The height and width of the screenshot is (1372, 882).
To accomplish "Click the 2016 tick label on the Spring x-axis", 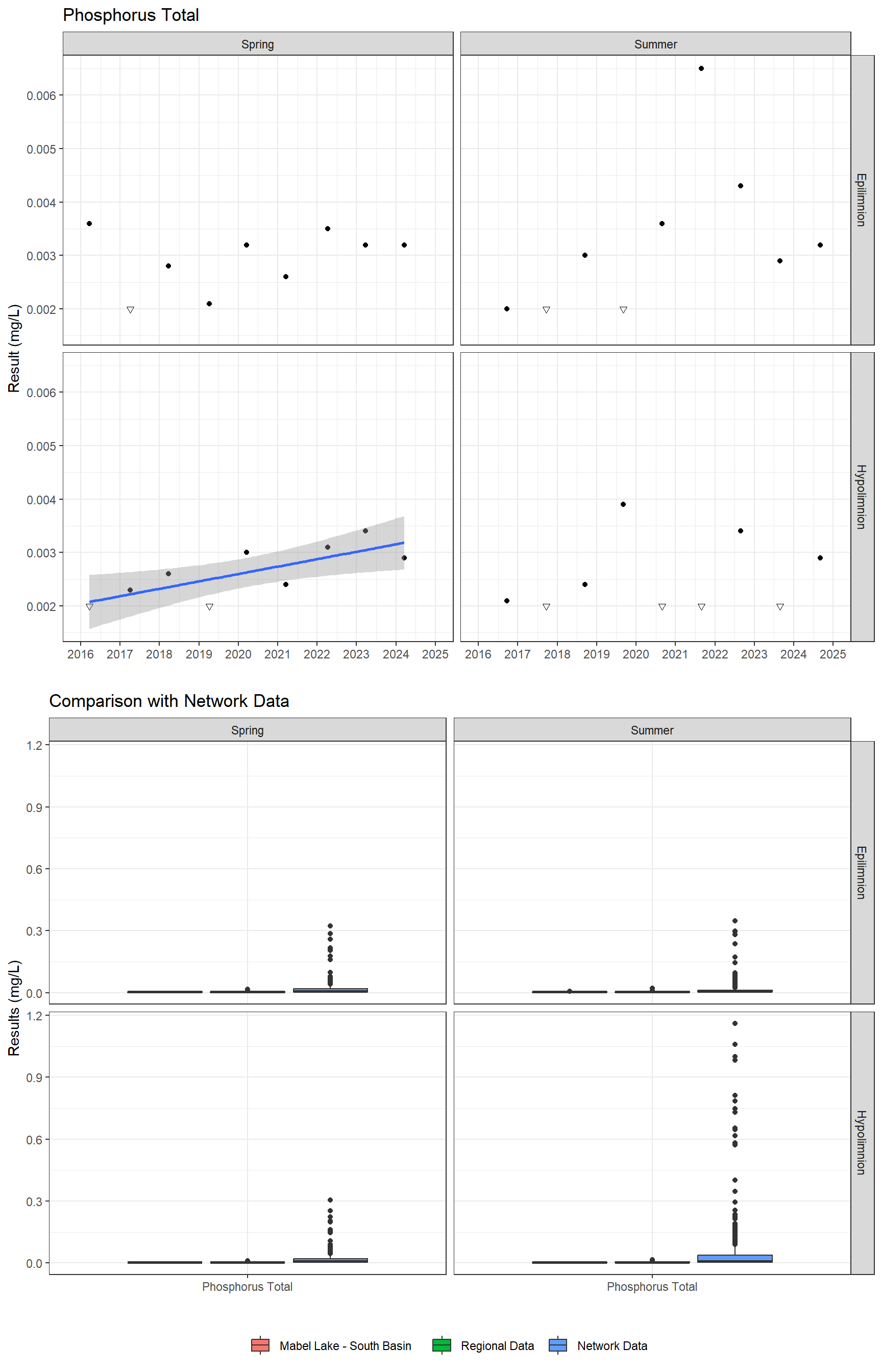I will tap(81, 654).
